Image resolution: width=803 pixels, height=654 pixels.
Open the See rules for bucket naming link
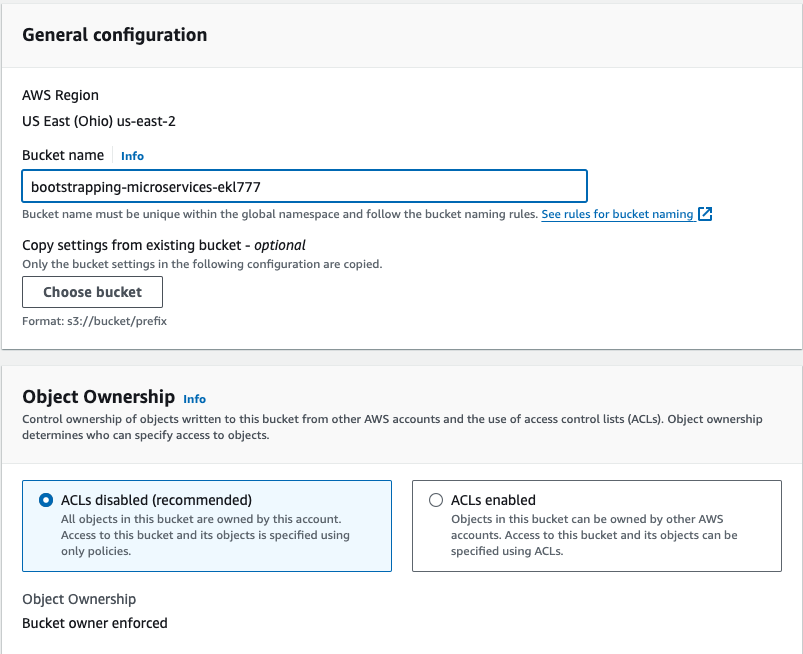coord(617,214)
